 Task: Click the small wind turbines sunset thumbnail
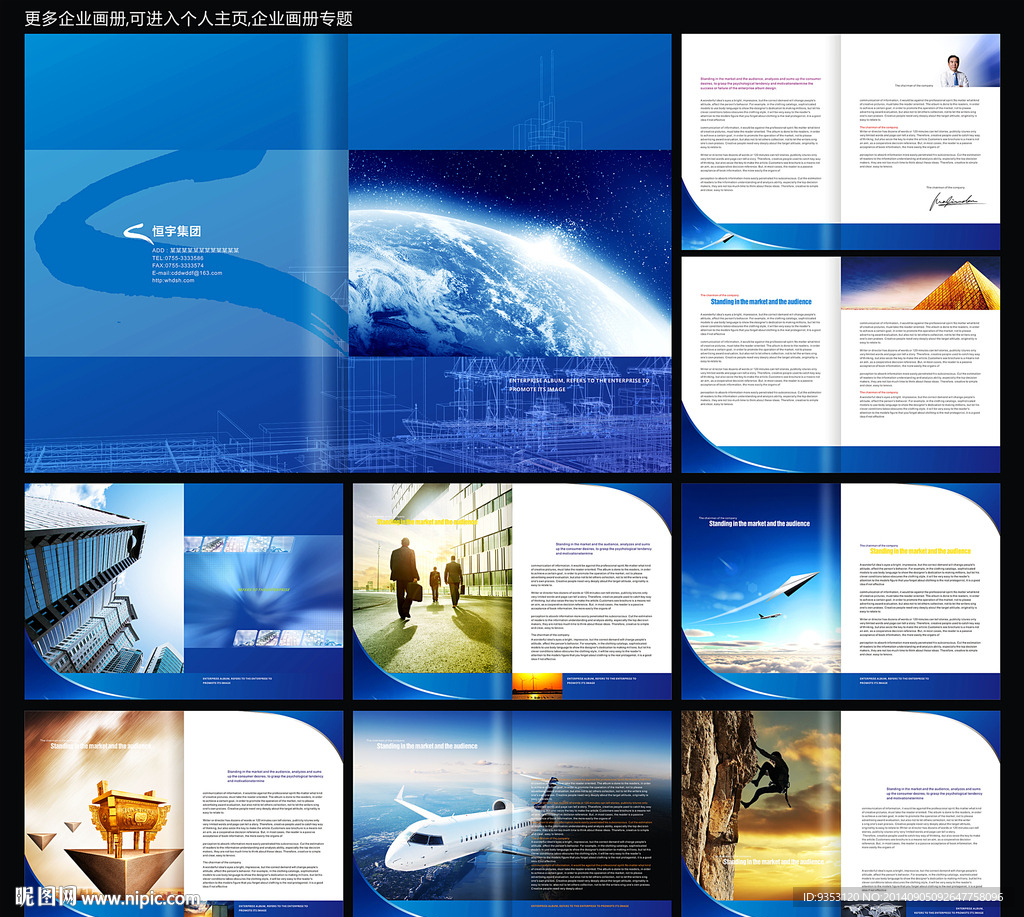pos(537,686)
